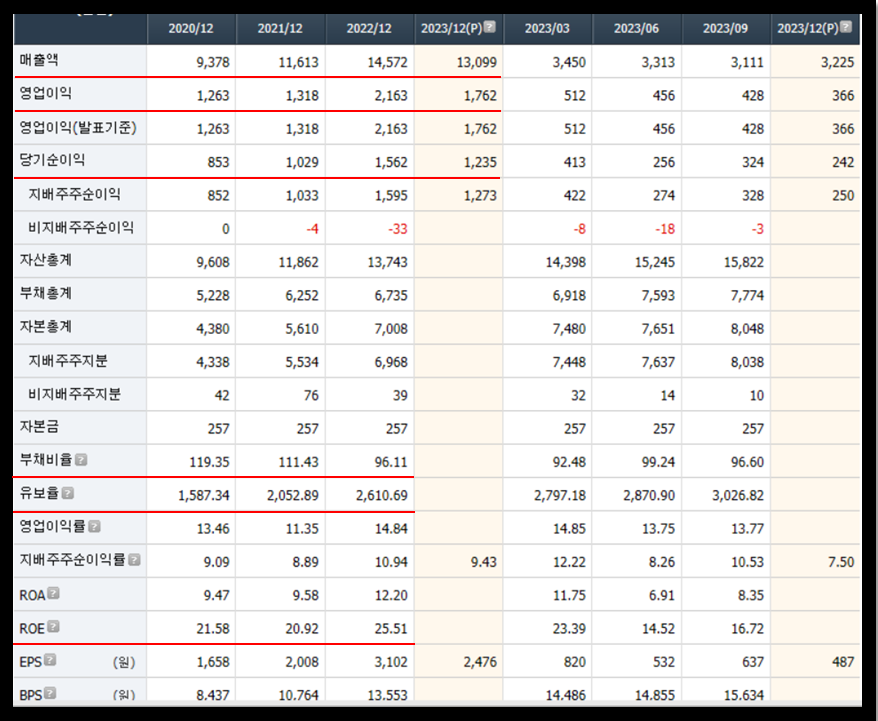This screenshot has width=878, height=721.
Task: Click the 지배주주순이익 value 1,273
Action: coord(480,195)
